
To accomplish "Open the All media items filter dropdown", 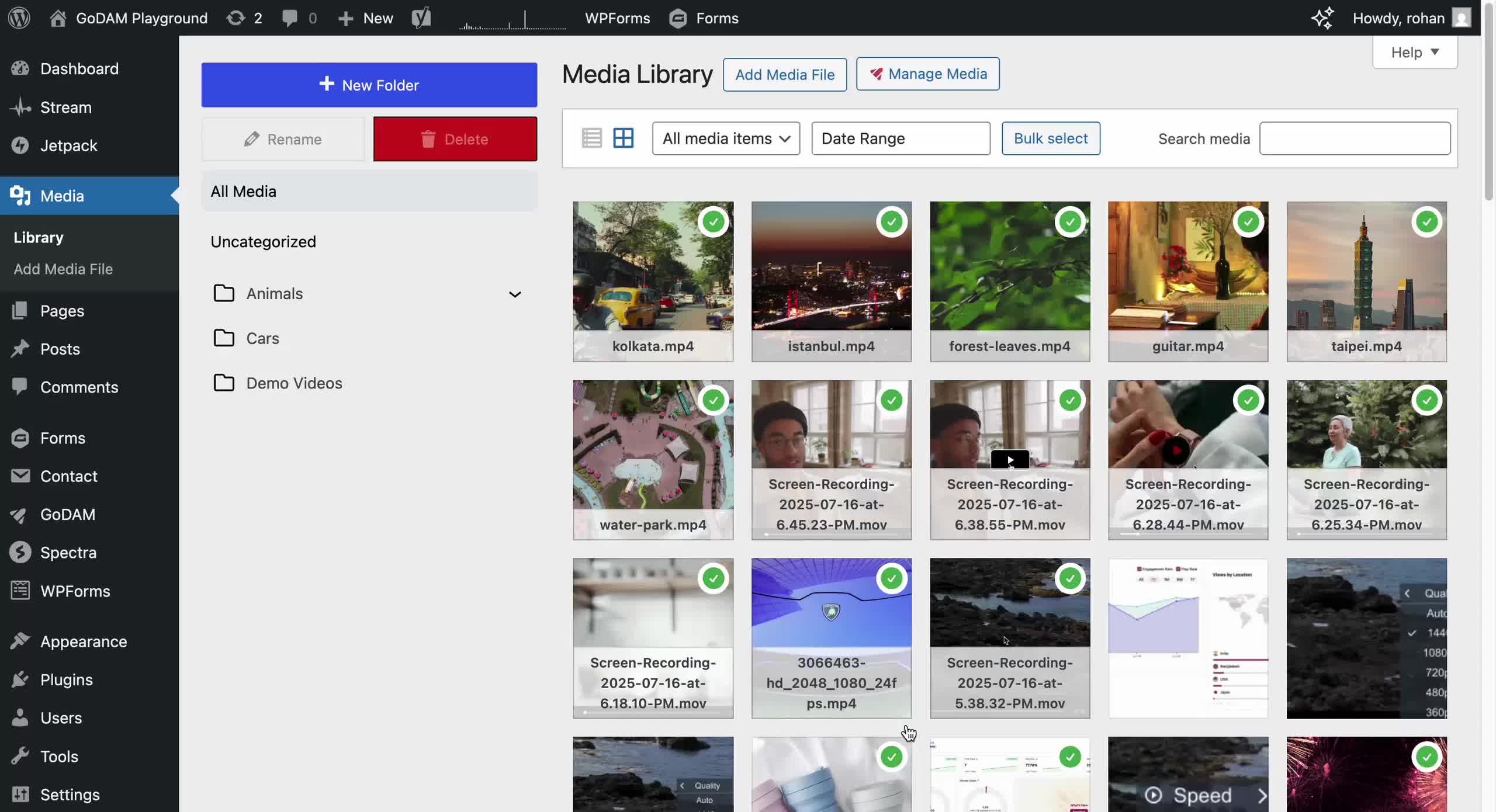I will coord(726,138).
